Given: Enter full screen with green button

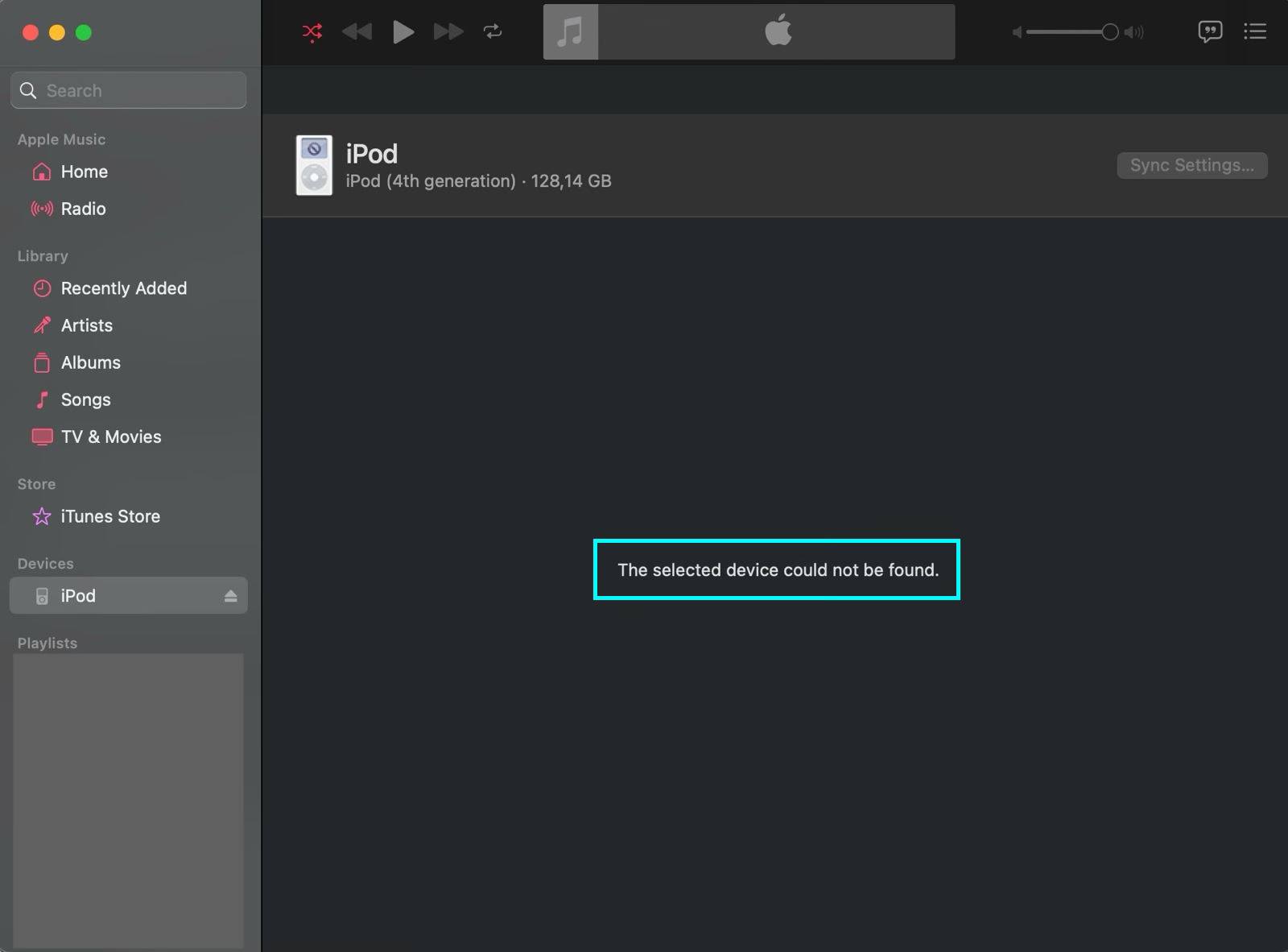Looking at the screenshot, I should [84, 32].
